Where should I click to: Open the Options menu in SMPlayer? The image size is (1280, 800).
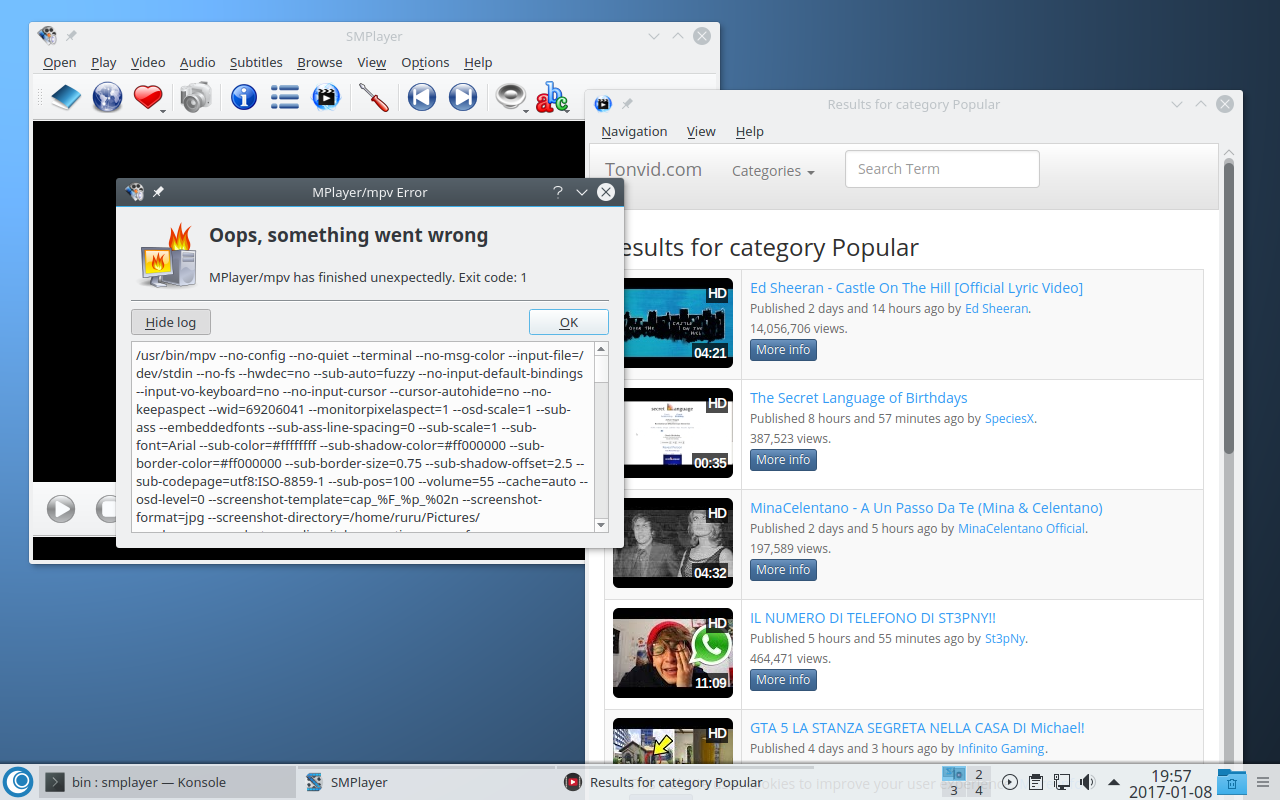point(425,62)
